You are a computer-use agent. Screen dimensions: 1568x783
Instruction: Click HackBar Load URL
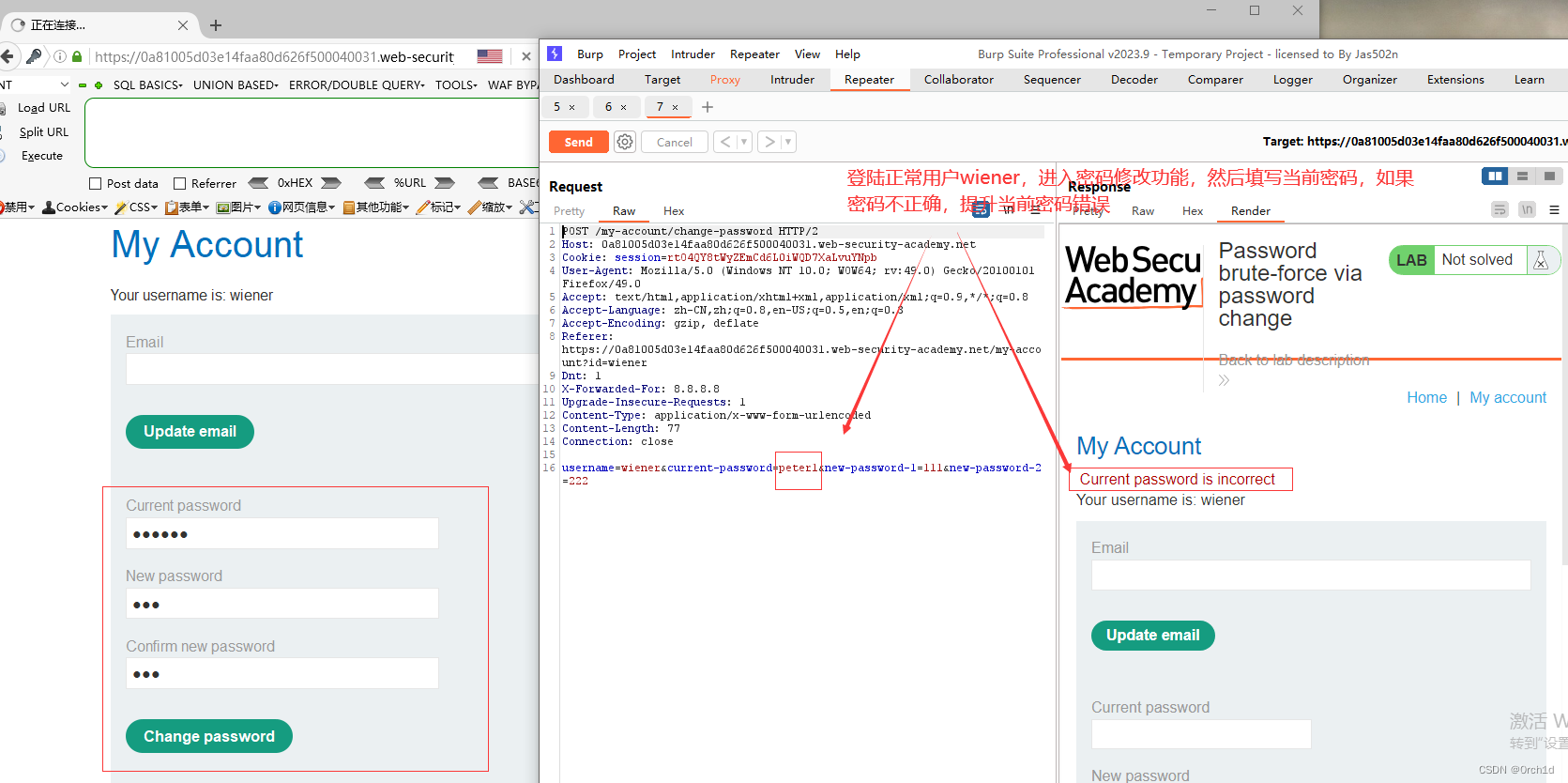(44, 108)
